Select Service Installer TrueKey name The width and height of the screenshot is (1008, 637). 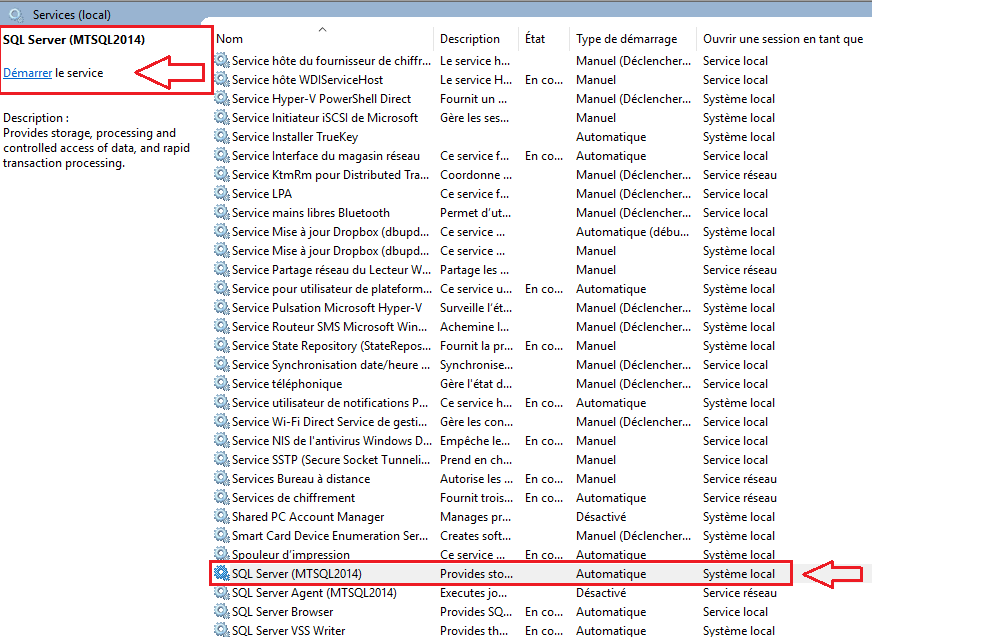[x=295, y=137]
